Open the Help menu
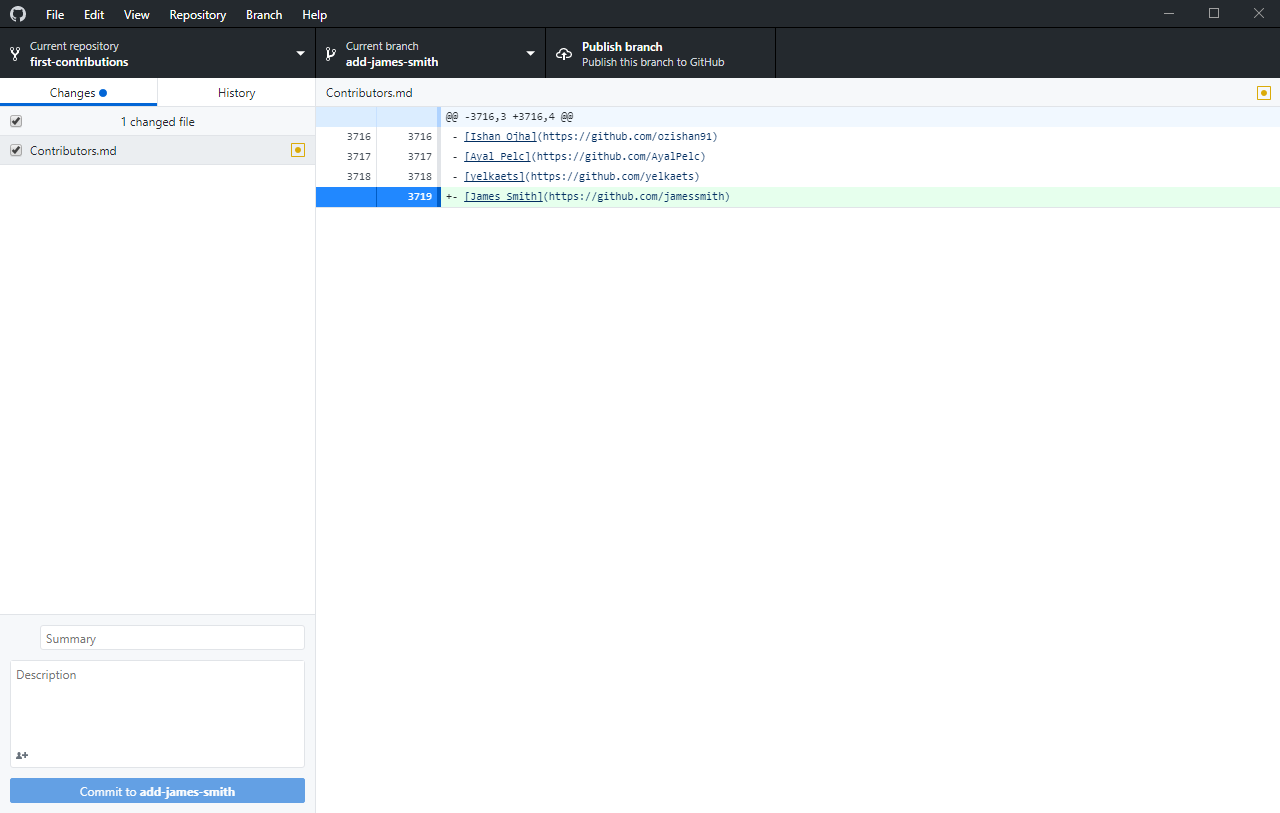The width and height of the screenshot is (1280, 813). 314,15
